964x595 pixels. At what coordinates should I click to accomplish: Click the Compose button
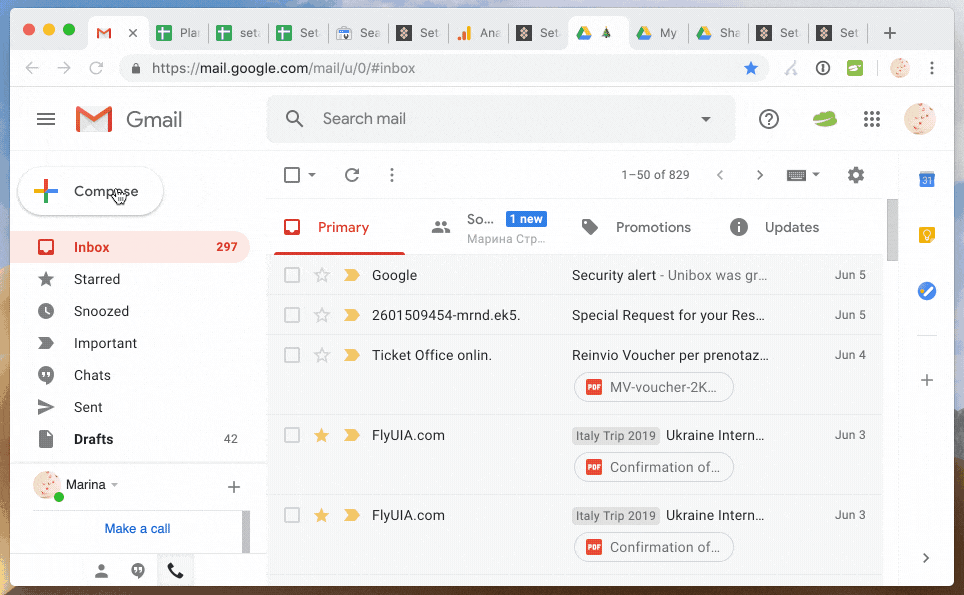(90, 191)
